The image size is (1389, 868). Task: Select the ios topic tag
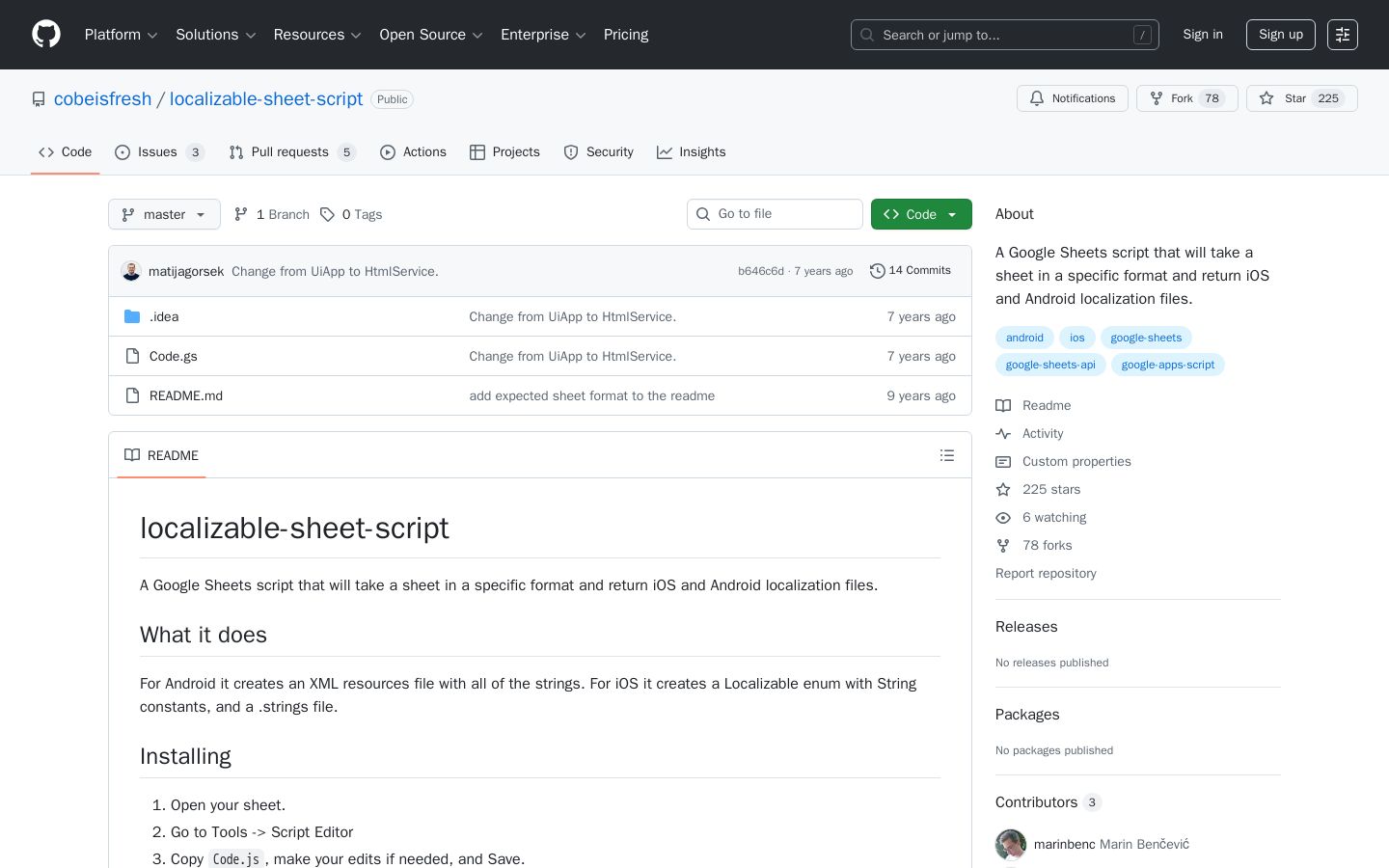[1077, 338]
